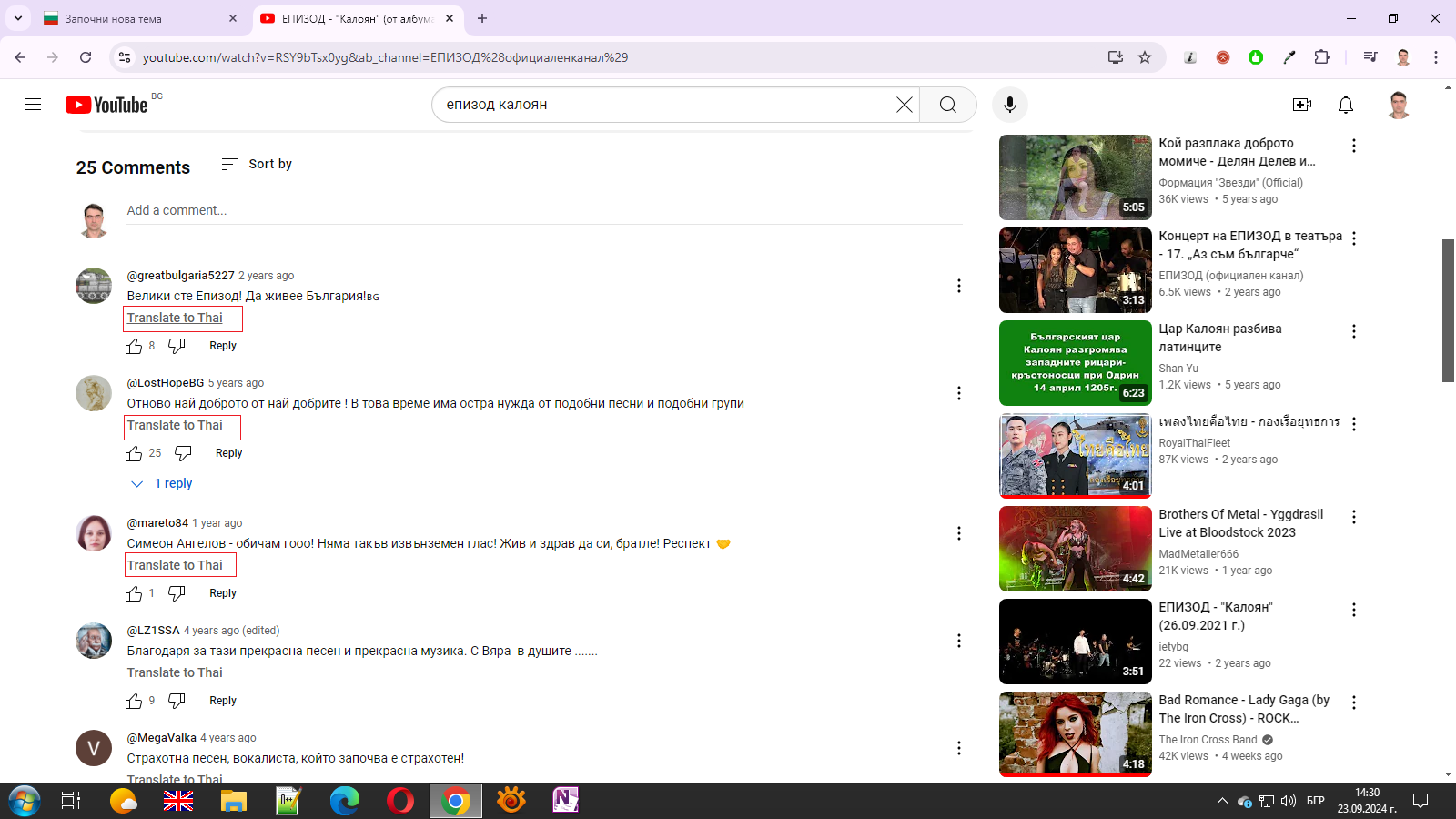The width and height of the screenshot is (1456, 819).
Task: Translate @LostHopeBG comment to Thai
Action: (x=175, y=425)
